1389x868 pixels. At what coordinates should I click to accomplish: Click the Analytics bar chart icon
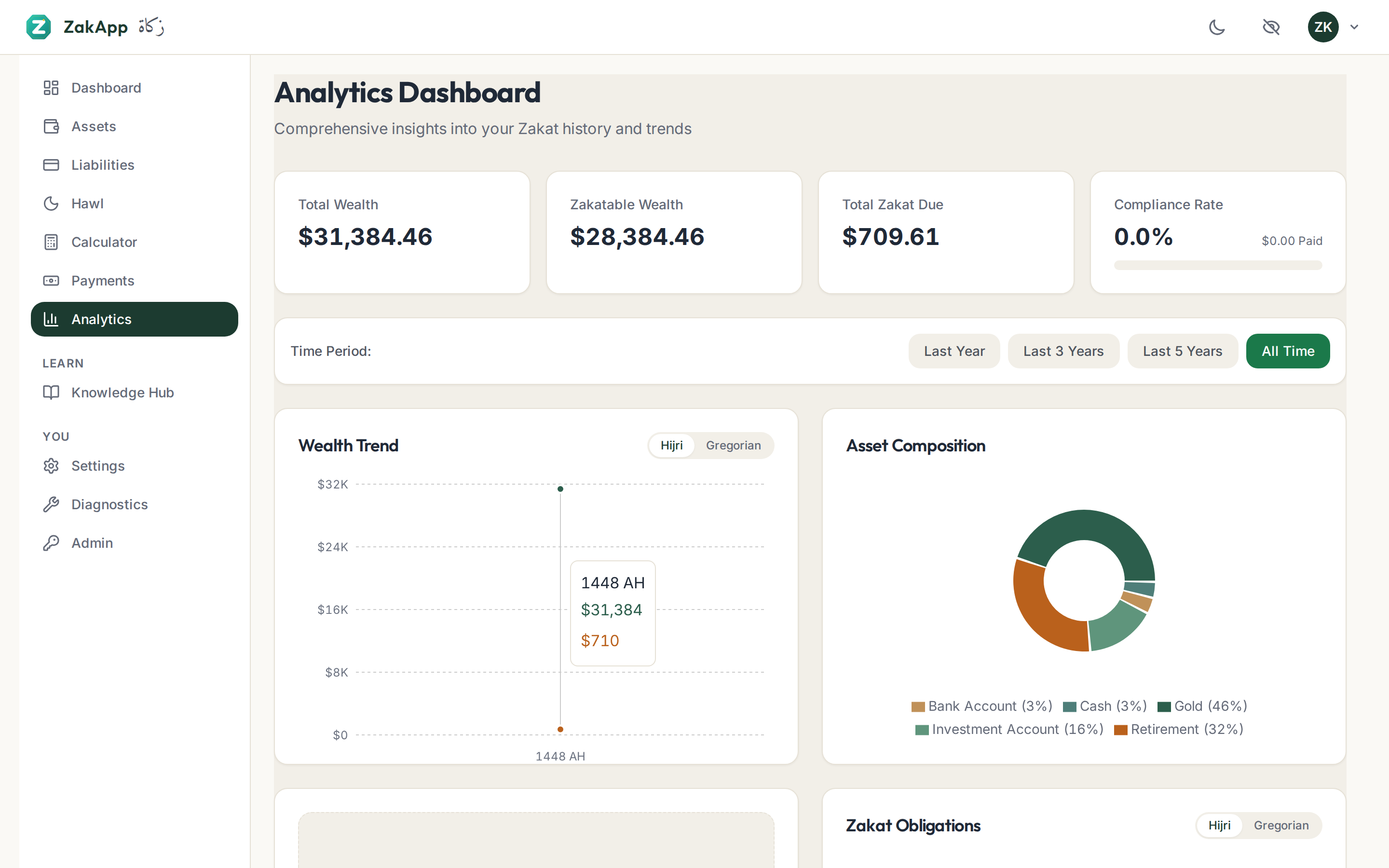click(x=51, y=319)
